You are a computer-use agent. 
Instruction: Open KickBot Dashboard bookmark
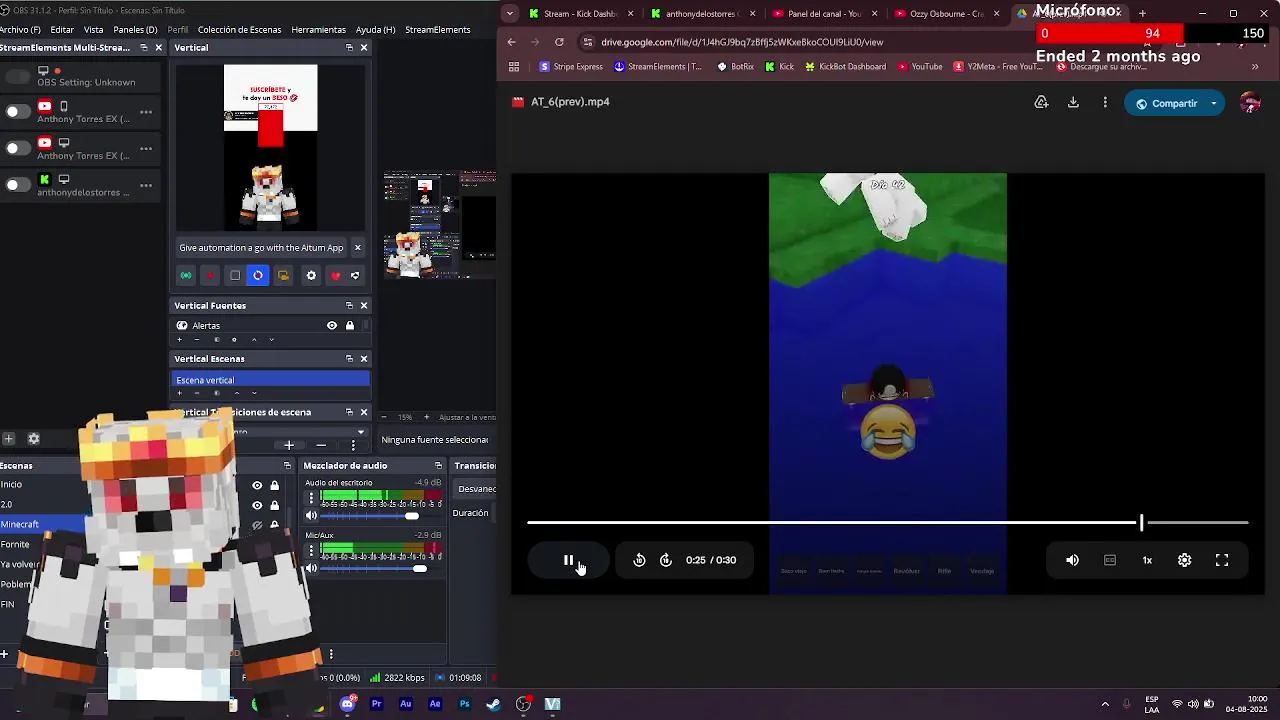845,67
